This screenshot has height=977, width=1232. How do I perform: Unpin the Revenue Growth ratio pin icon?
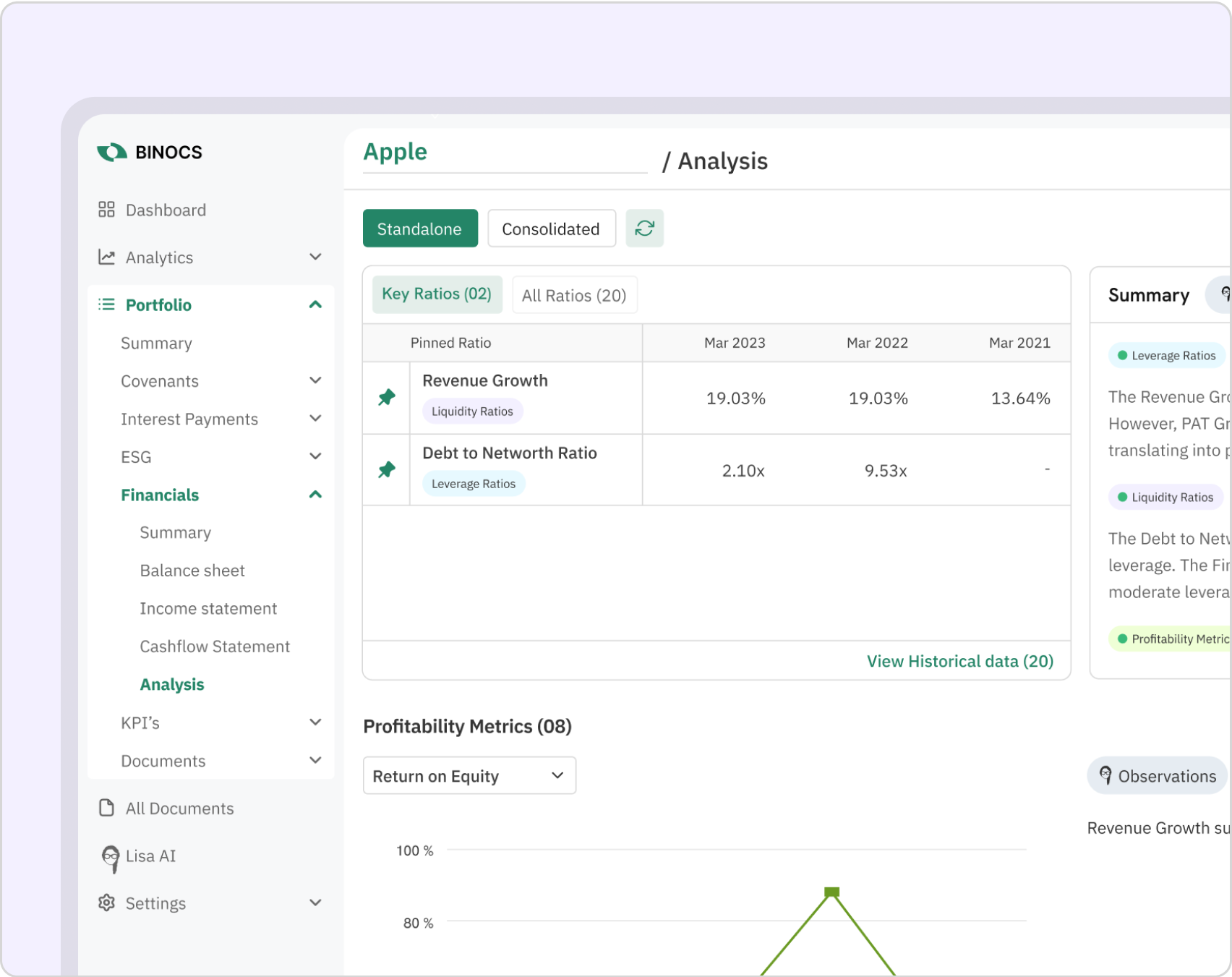[387, 397]
